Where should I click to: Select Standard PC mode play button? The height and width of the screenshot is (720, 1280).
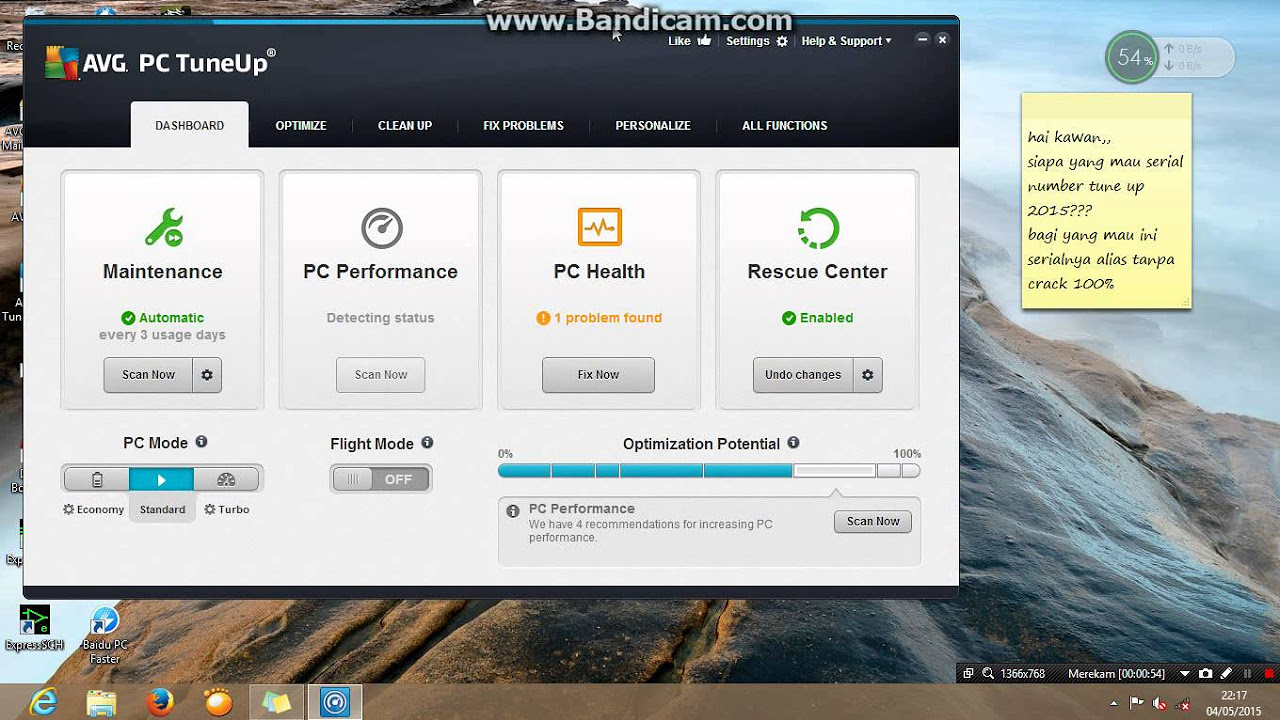click(x=161, y=479)
